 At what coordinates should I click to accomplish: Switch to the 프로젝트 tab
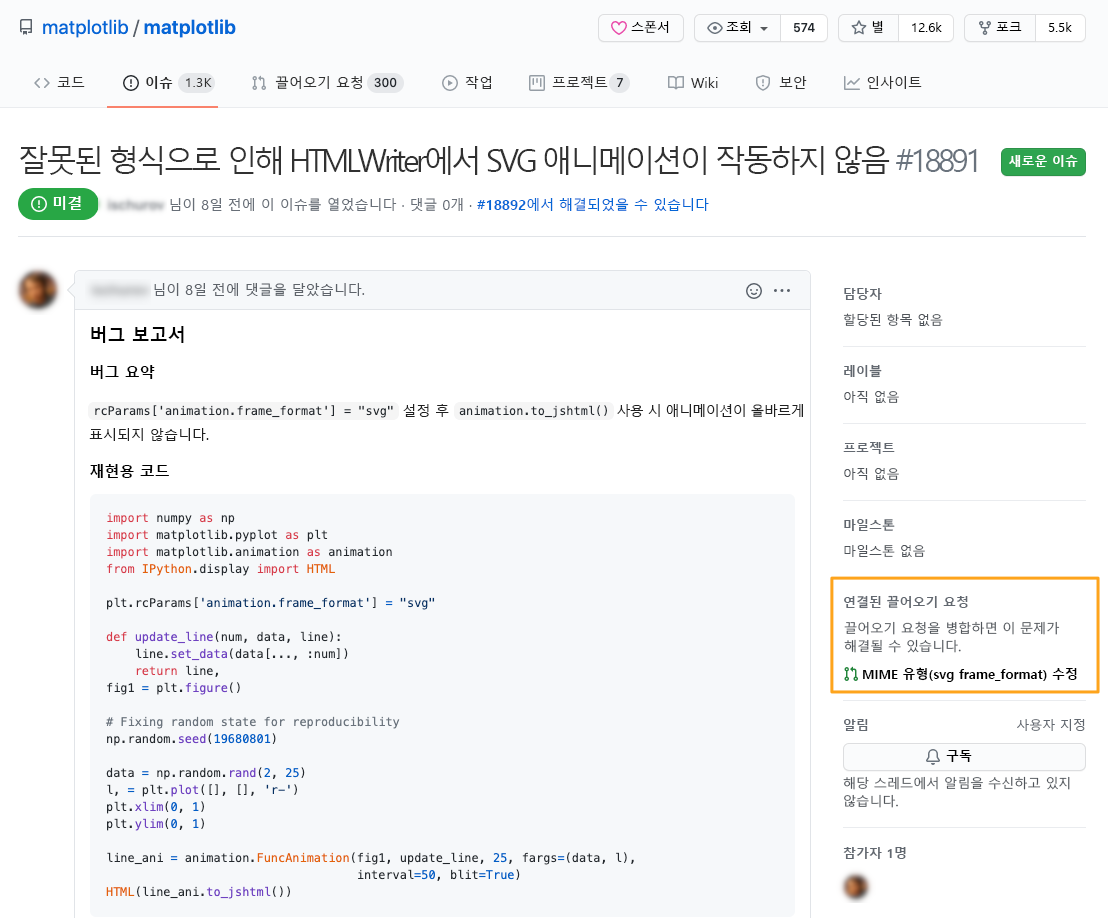click(579, 83)
